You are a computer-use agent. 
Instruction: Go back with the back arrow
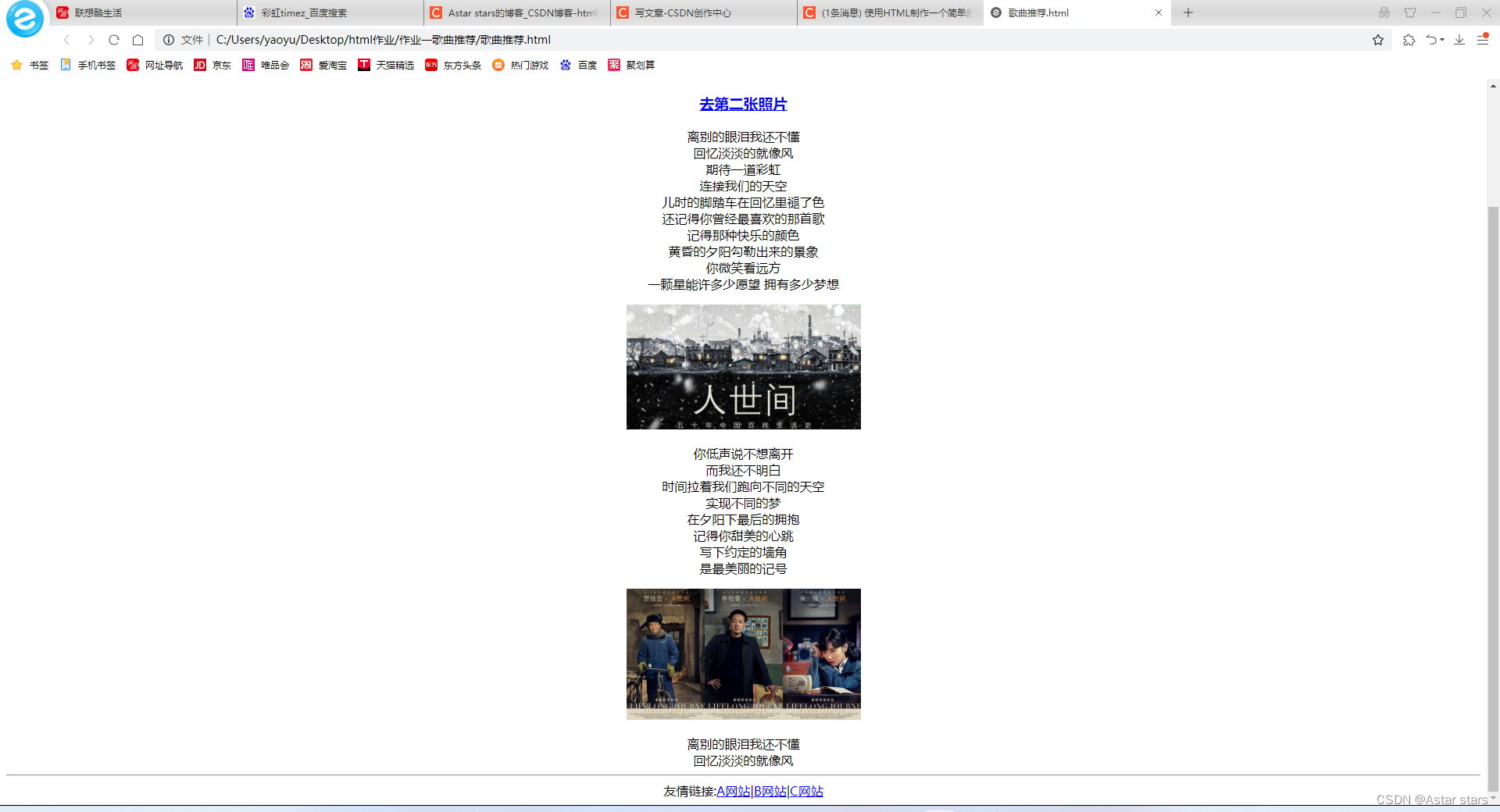[67, 40]
